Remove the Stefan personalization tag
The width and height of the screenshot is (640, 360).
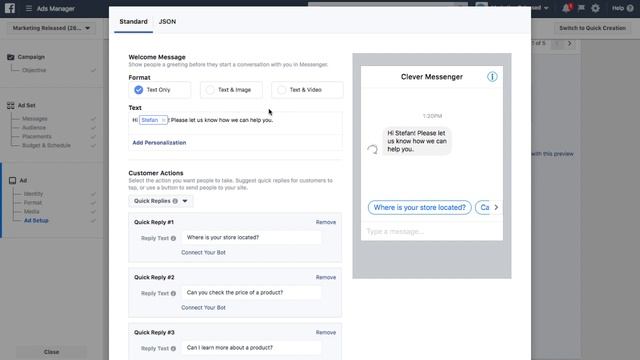click(163, 120)
